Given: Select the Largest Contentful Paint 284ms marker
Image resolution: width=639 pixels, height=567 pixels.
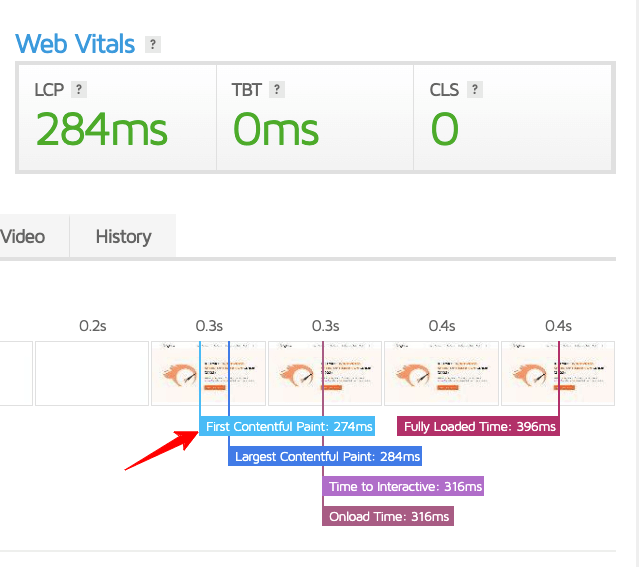Looking at the screenshot, I should click(x=326, y=457).
